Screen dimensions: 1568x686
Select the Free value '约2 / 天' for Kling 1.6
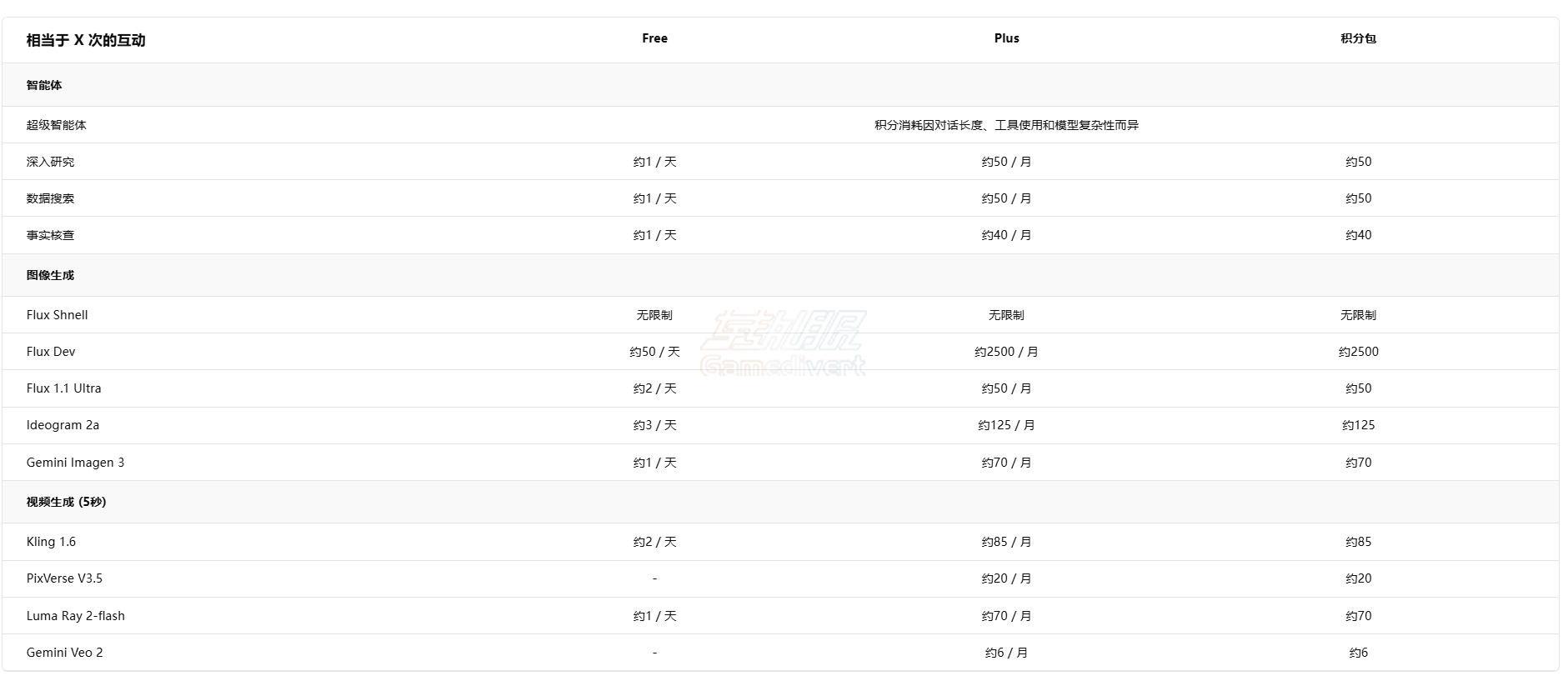(654, 542)
